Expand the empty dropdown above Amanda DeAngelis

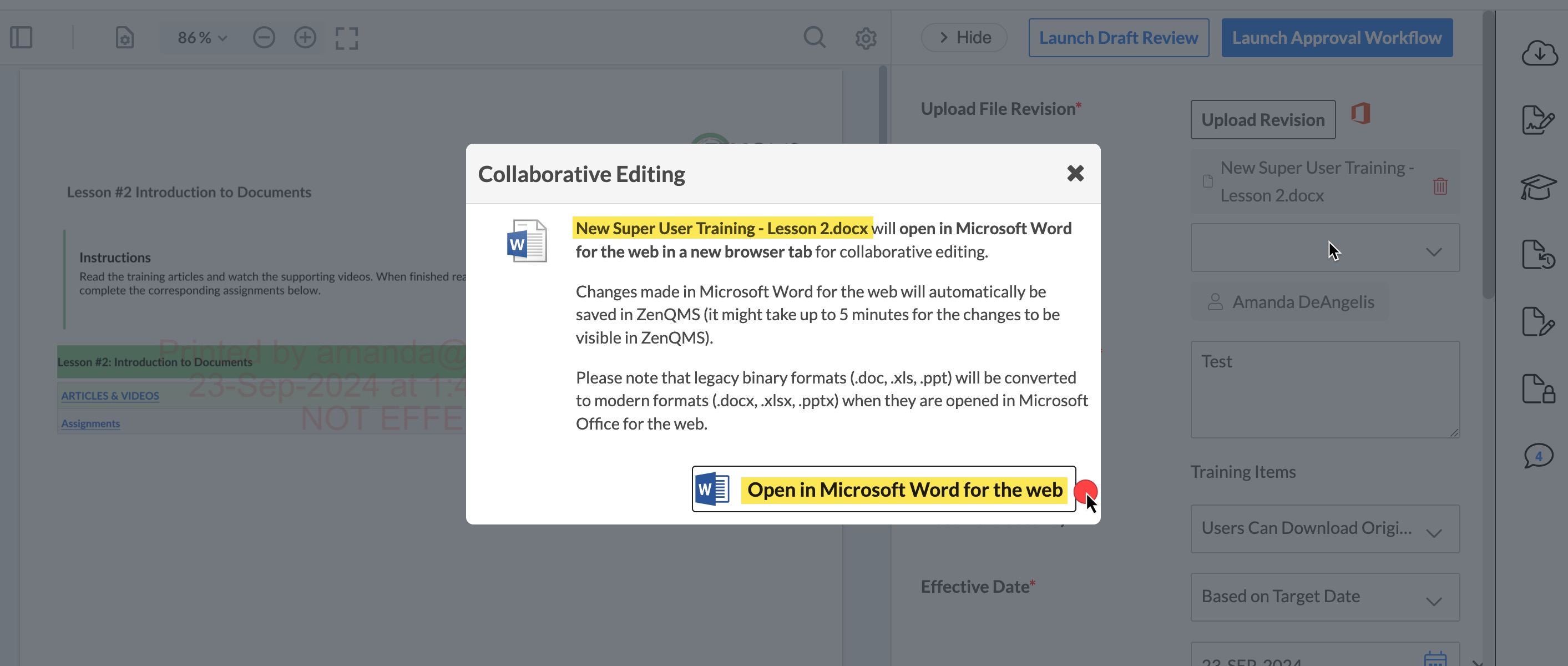click(1325, 248)
